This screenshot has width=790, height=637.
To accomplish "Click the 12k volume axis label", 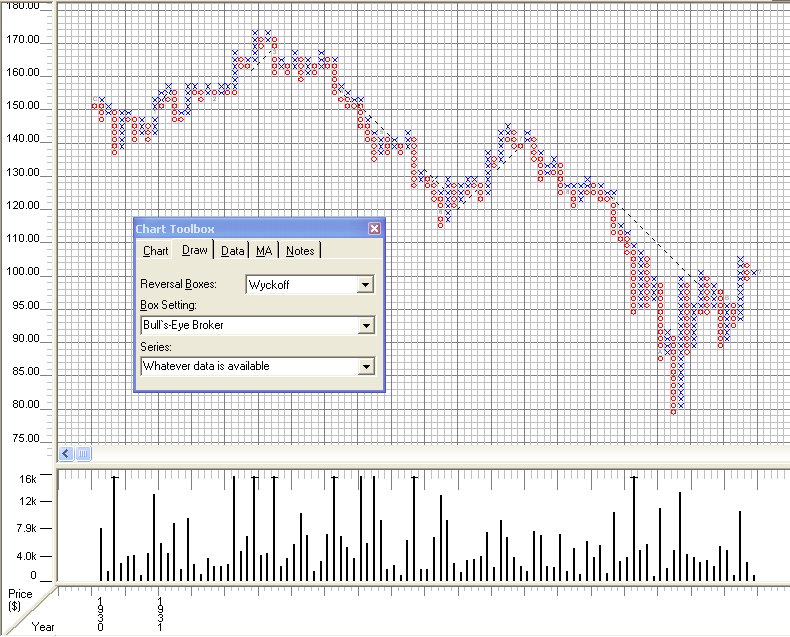I will [28, 501].
